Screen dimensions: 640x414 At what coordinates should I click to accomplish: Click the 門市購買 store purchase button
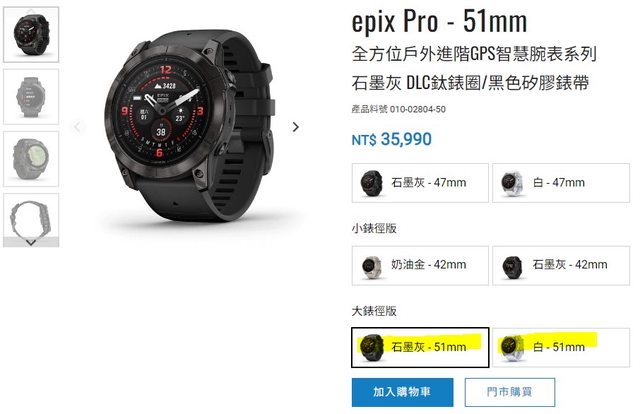509,392
